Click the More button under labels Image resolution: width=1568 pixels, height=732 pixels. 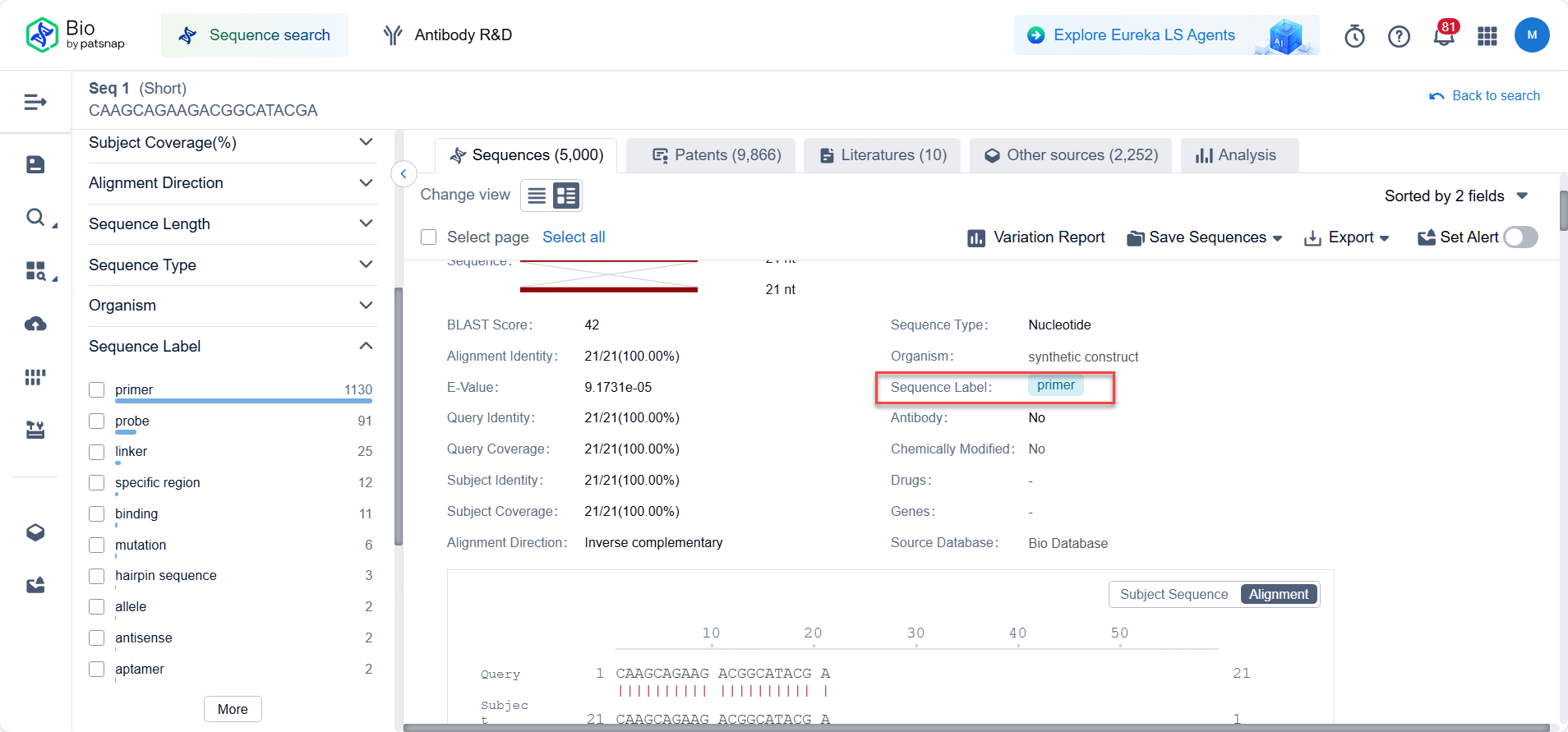(x=233, y=709)
